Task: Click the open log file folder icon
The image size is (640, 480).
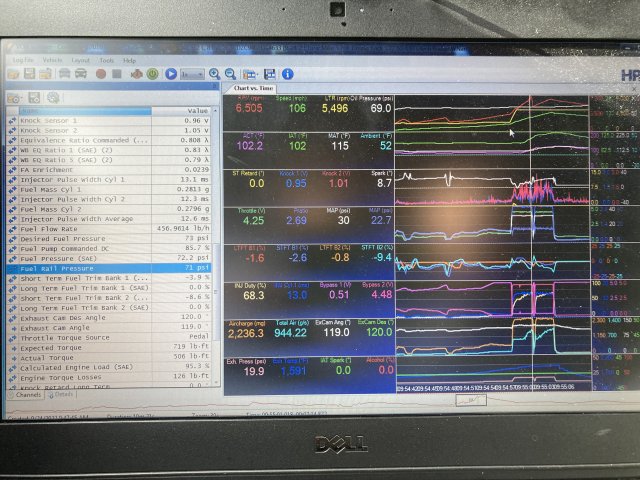Action: 15,74
